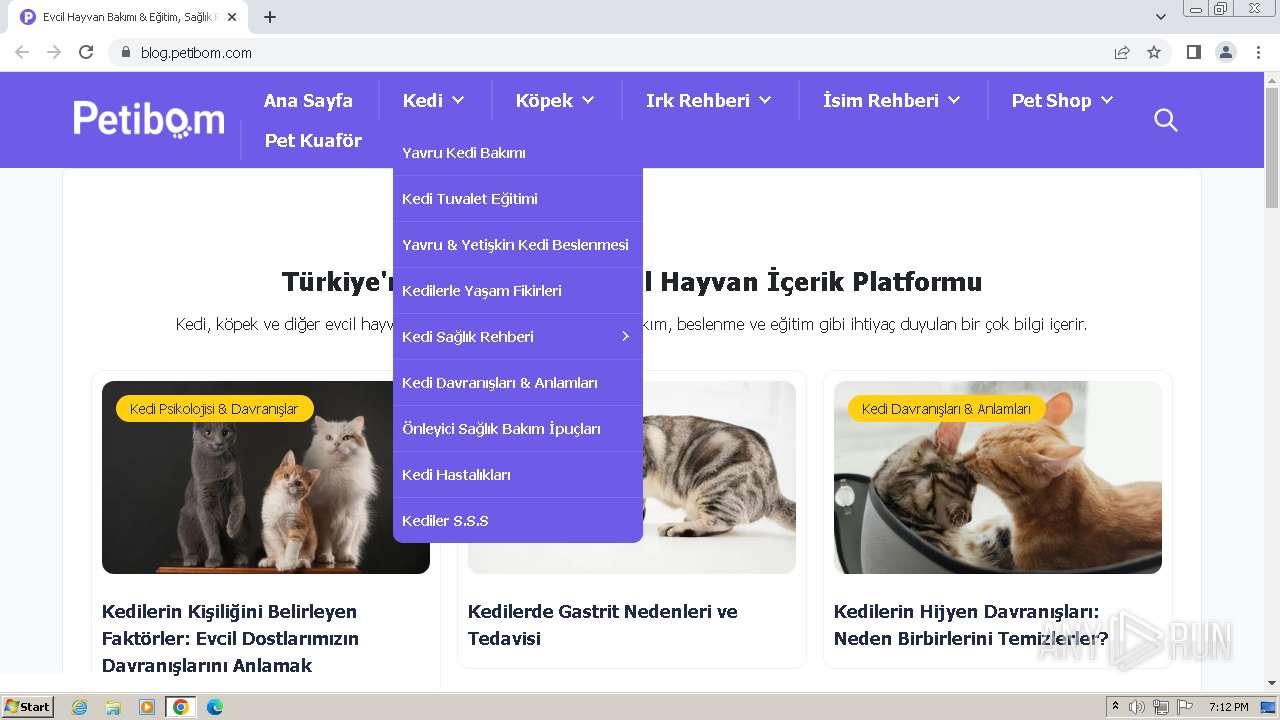
Task: Expand the Pet Shop dropdown
Action: pyautogui.click(x=1062, y=100)
